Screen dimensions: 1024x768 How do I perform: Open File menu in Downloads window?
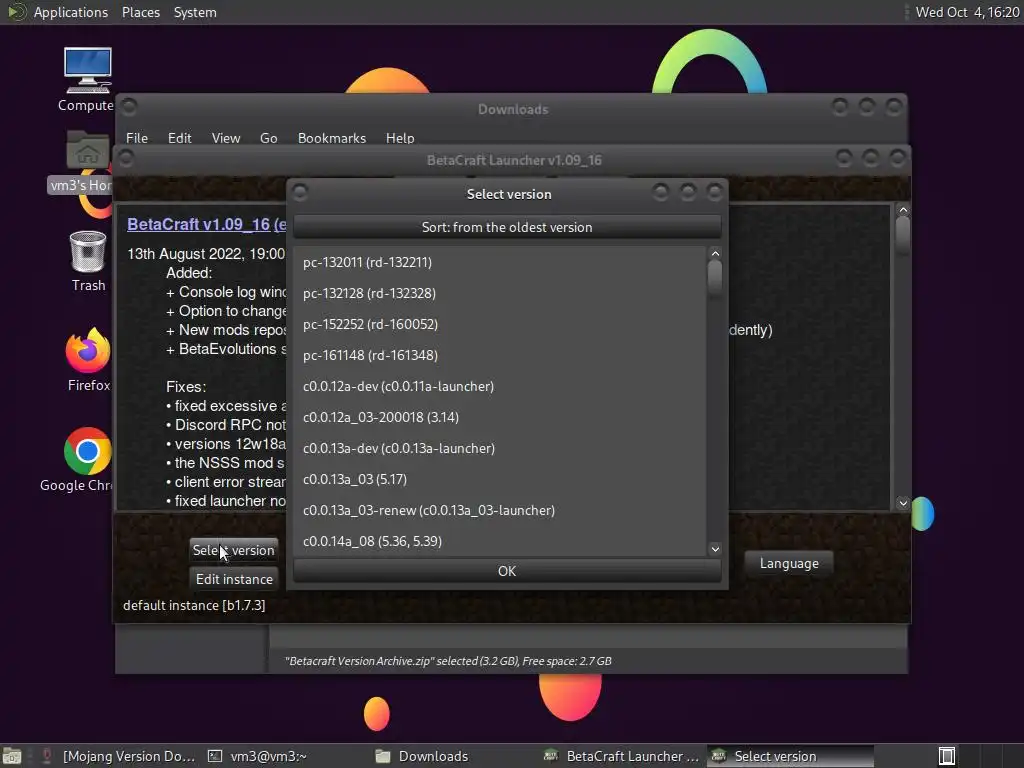coord(136,138)
